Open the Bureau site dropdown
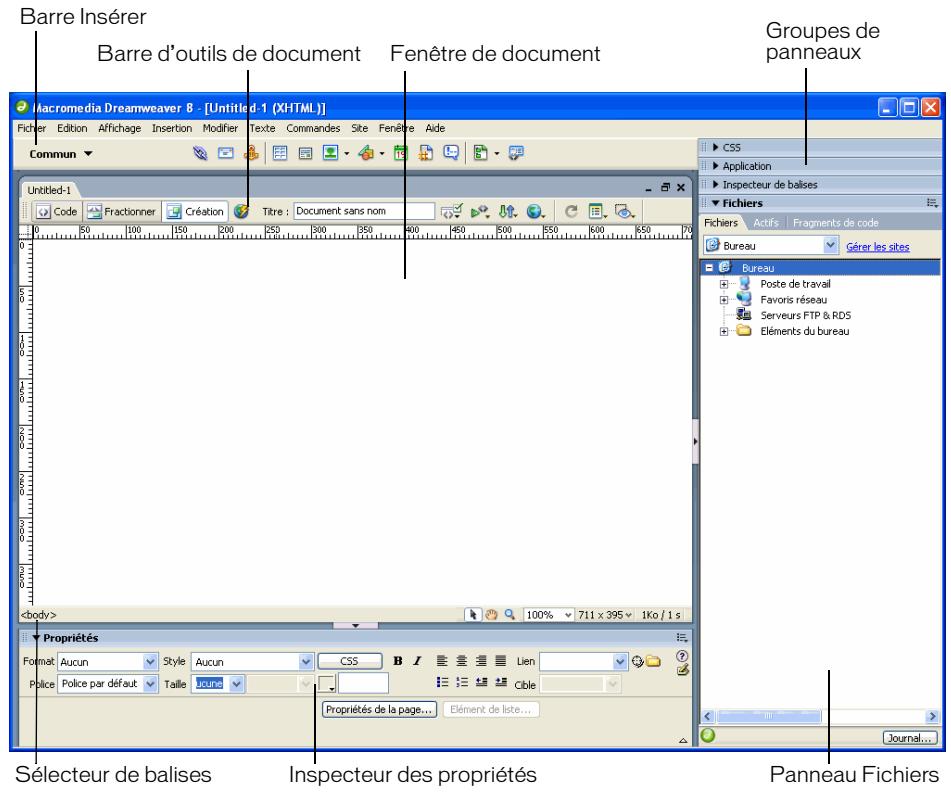 pos(830,246)
